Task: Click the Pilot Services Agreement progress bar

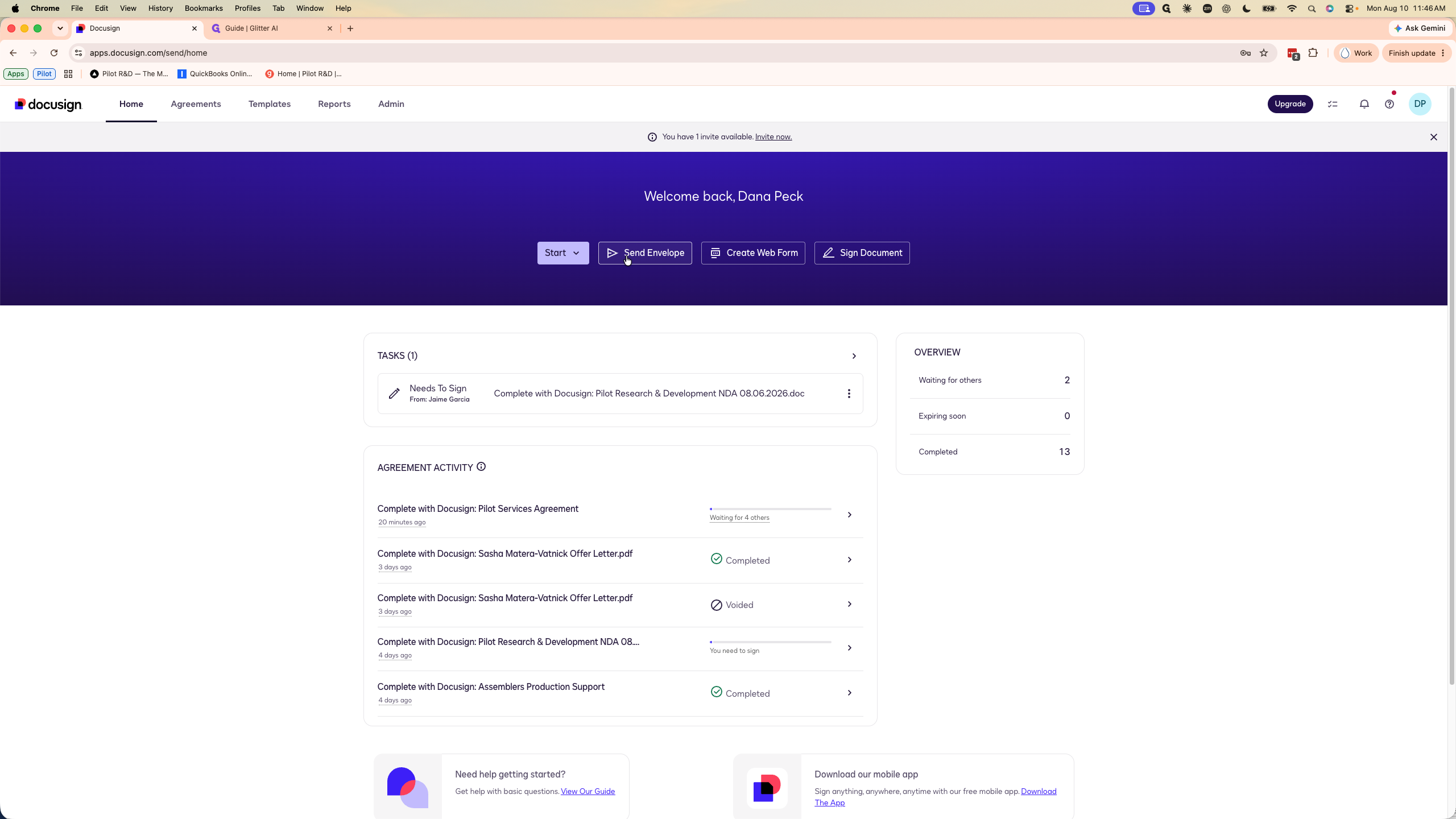Action: pyautogui.click(x=771, y=509)
